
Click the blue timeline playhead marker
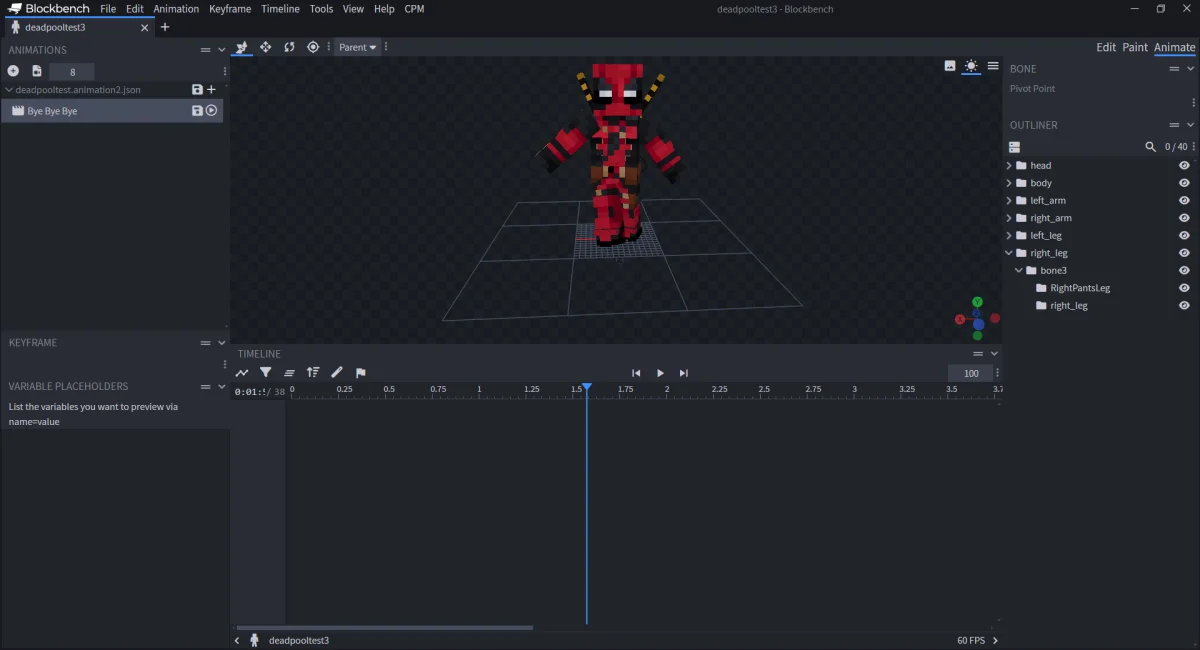click(587, 388)
